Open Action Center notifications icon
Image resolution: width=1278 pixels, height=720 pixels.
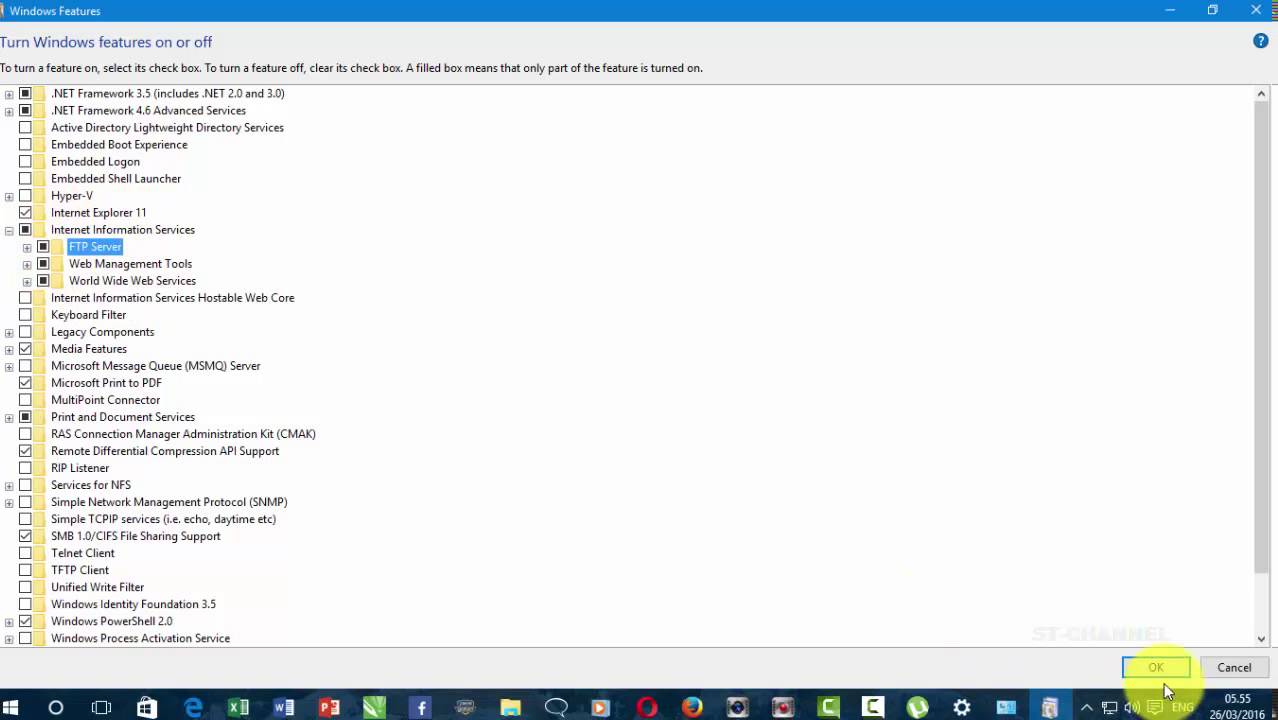click(1155, 707)
